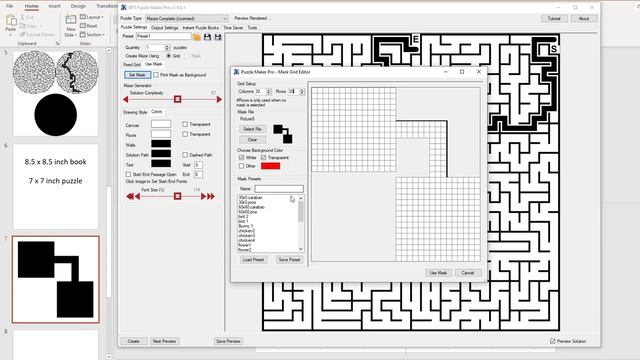Uncheck White background checkbox in Mask Grid Editor
Viewport: 640px width, 360px height.
pos(241,157)
